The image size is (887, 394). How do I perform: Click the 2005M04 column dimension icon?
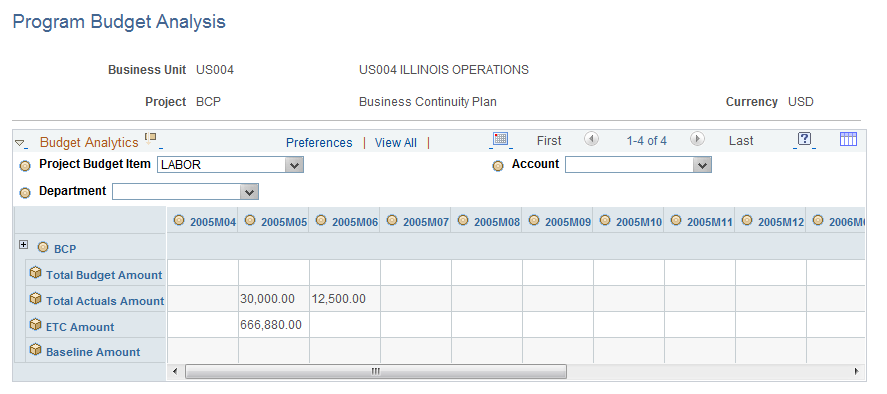[x=179, y=220]
